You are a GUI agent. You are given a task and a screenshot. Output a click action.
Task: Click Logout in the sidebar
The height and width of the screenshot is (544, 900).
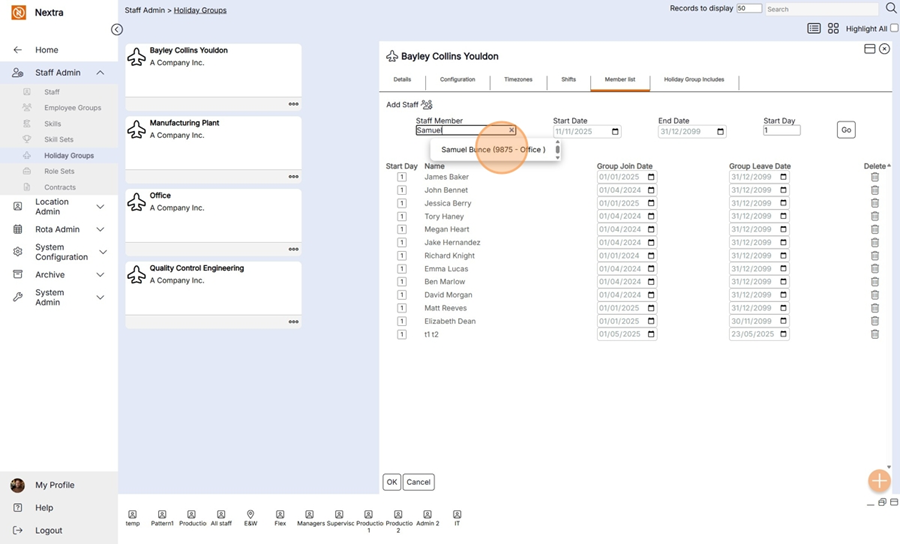point(48,530)
